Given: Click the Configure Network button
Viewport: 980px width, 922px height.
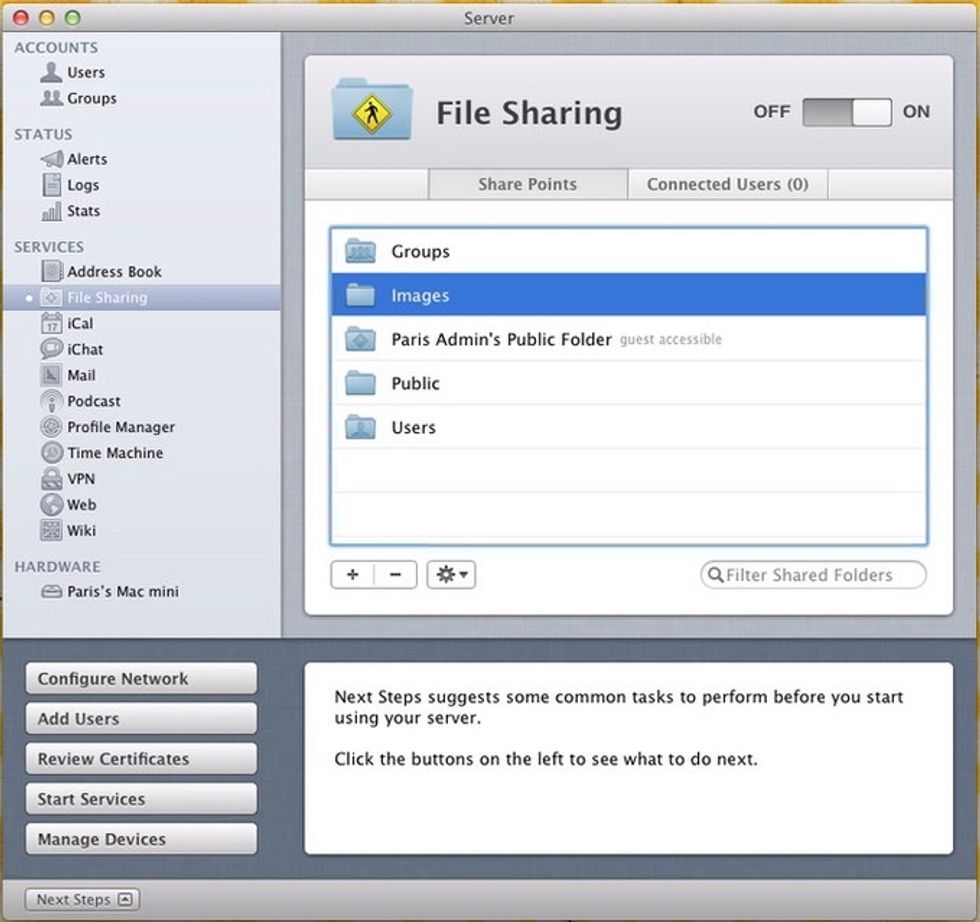Looking at the screenshot, I should (141, 679).
